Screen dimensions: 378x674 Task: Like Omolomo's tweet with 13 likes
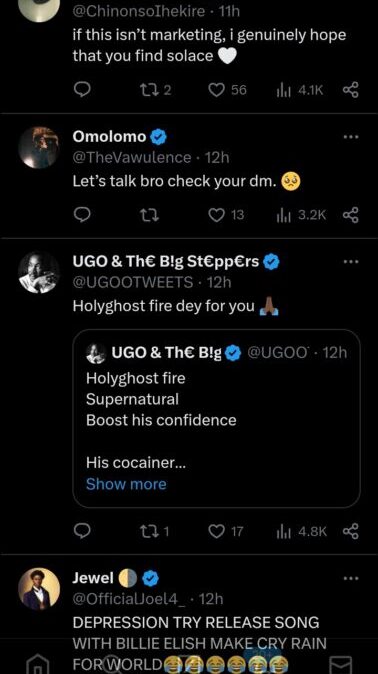[226, 215]
